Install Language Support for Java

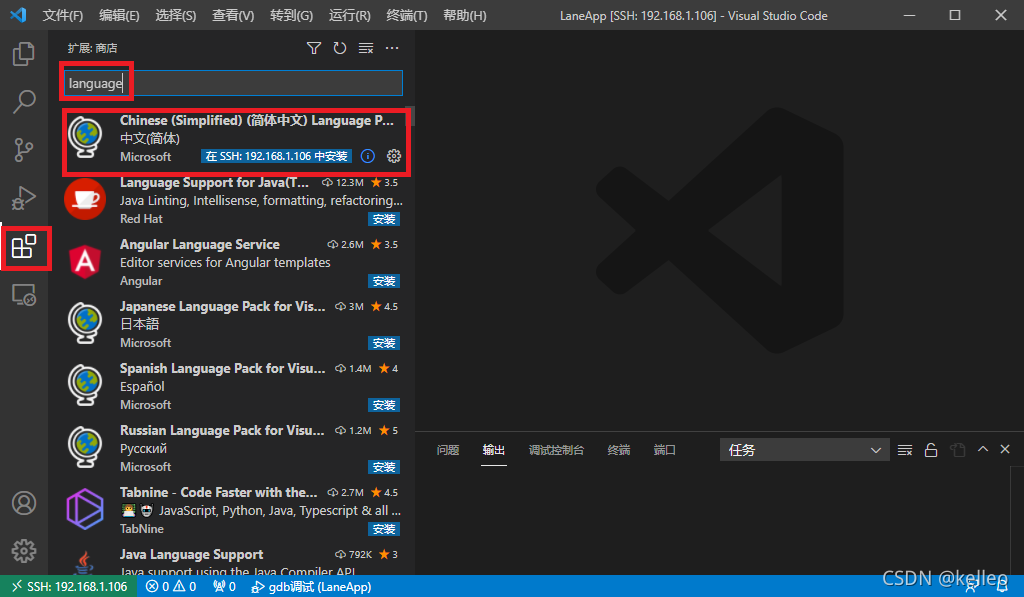coord(384,219)
